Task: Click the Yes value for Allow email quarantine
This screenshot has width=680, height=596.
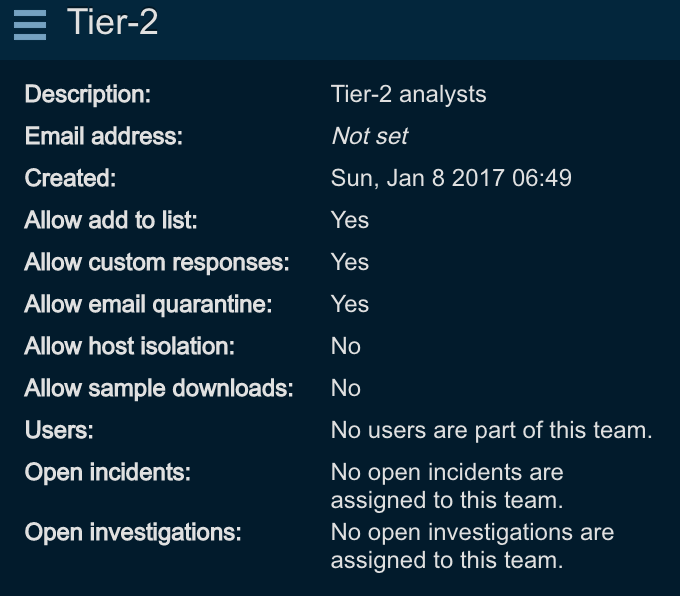Action: [x=349, y=305]
